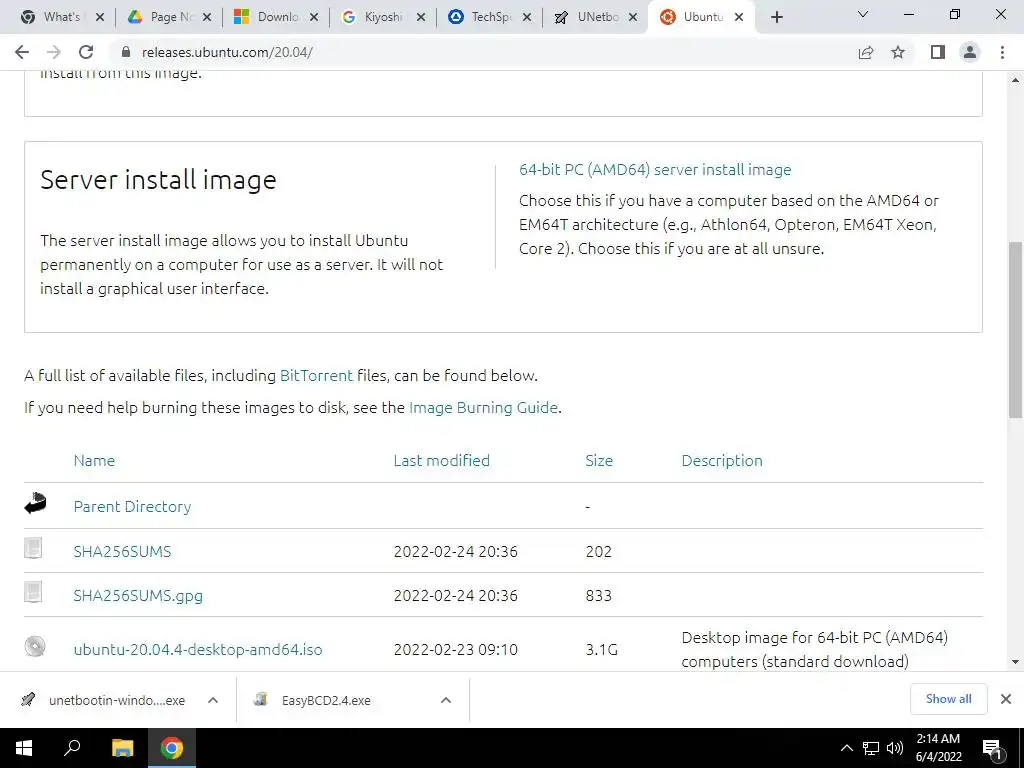Bookmark this page with the star

coord(898,52)
